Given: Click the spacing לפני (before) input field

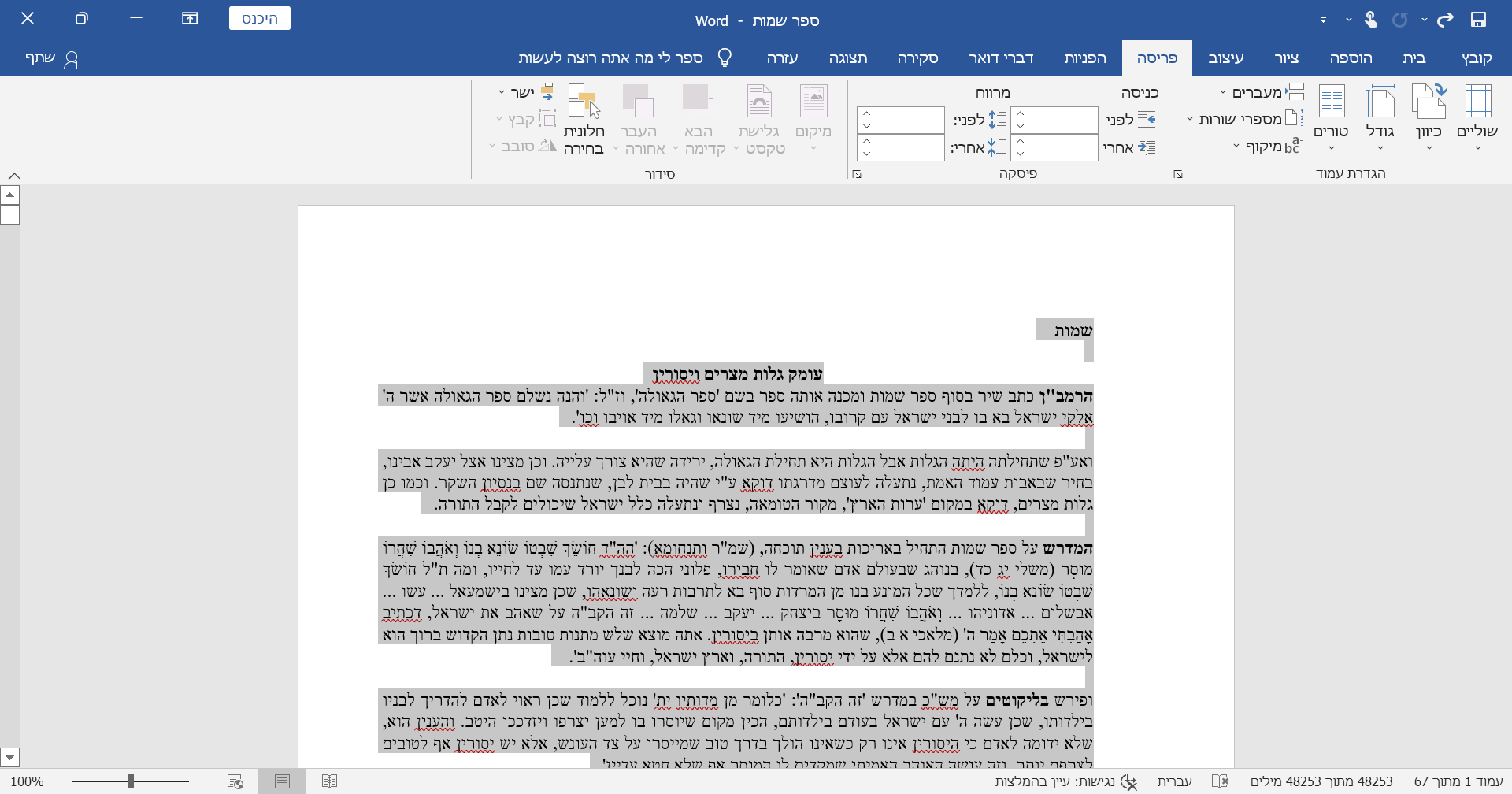Looking at the screenshot, I should click(x=901, y=120).
